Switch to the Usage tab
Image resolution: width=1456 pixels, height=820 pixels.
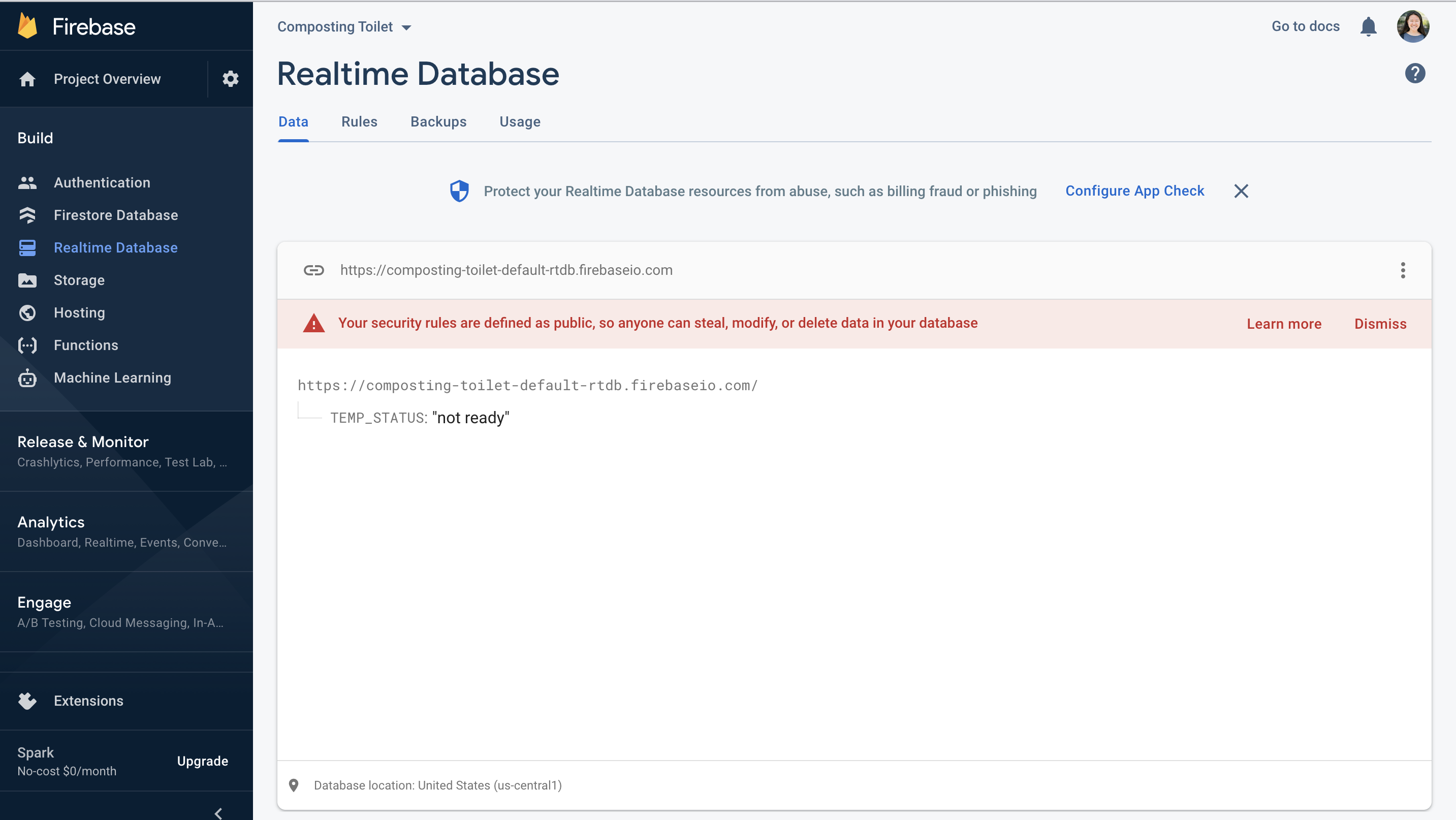pos(520,122)
